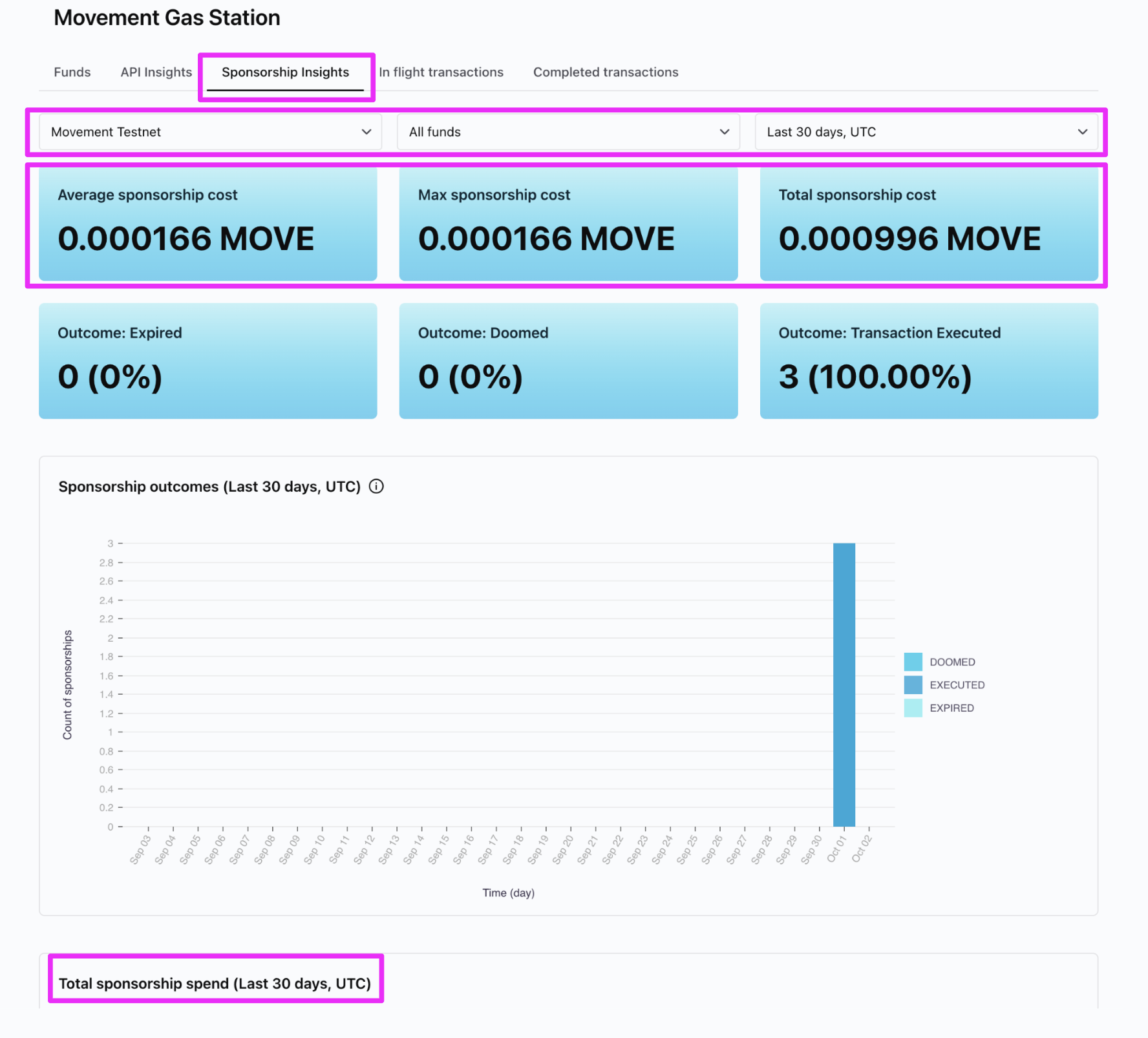The width and height of the screenshot is (1148, 1038).
Task: Click the 3 (100.00%) executed value
Action: 875,377
